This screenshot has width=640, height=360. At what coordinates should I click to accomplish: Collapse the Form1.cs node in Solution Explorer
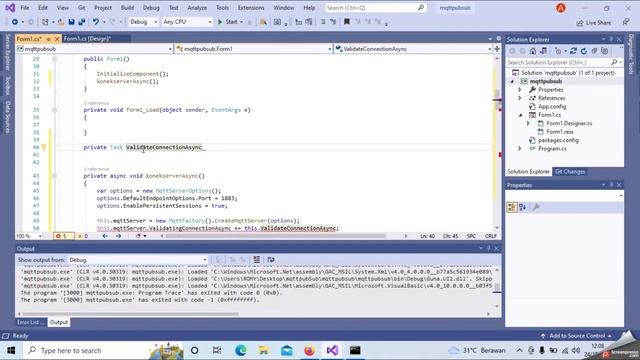[x=520, y=115]
